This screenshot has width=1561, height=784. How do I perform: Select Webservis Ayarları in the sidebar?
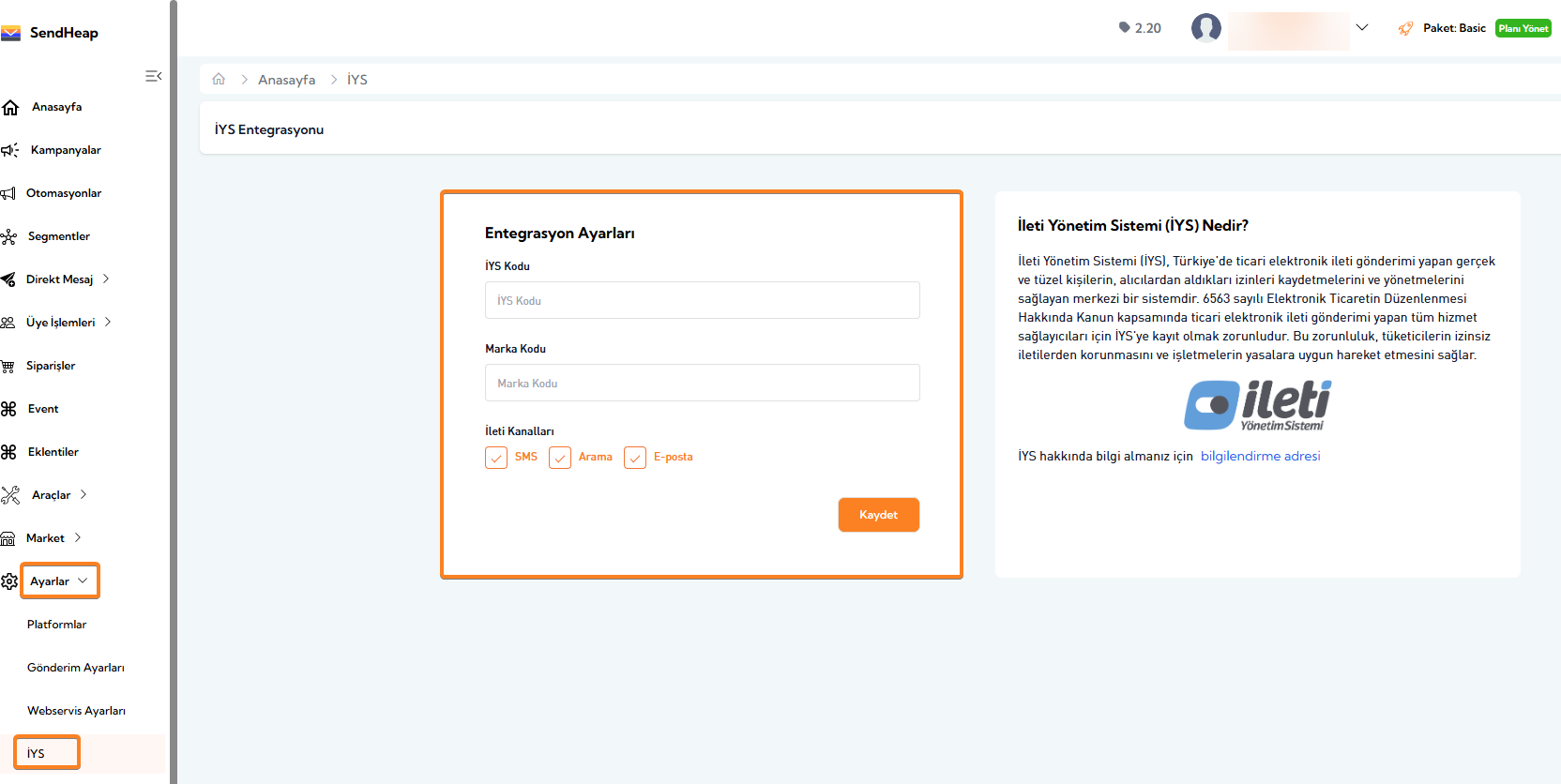pos(76,711)
